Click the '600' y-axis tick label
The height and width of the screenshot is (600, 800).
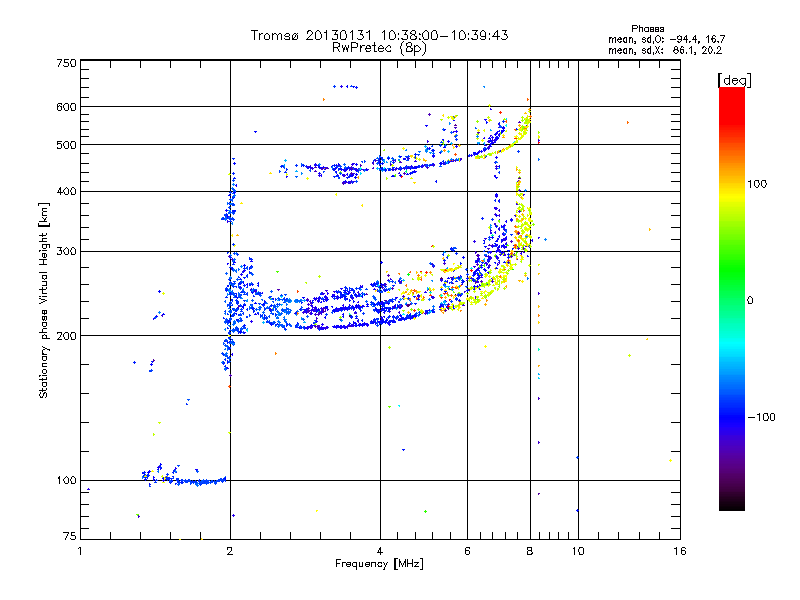(66, 107)
